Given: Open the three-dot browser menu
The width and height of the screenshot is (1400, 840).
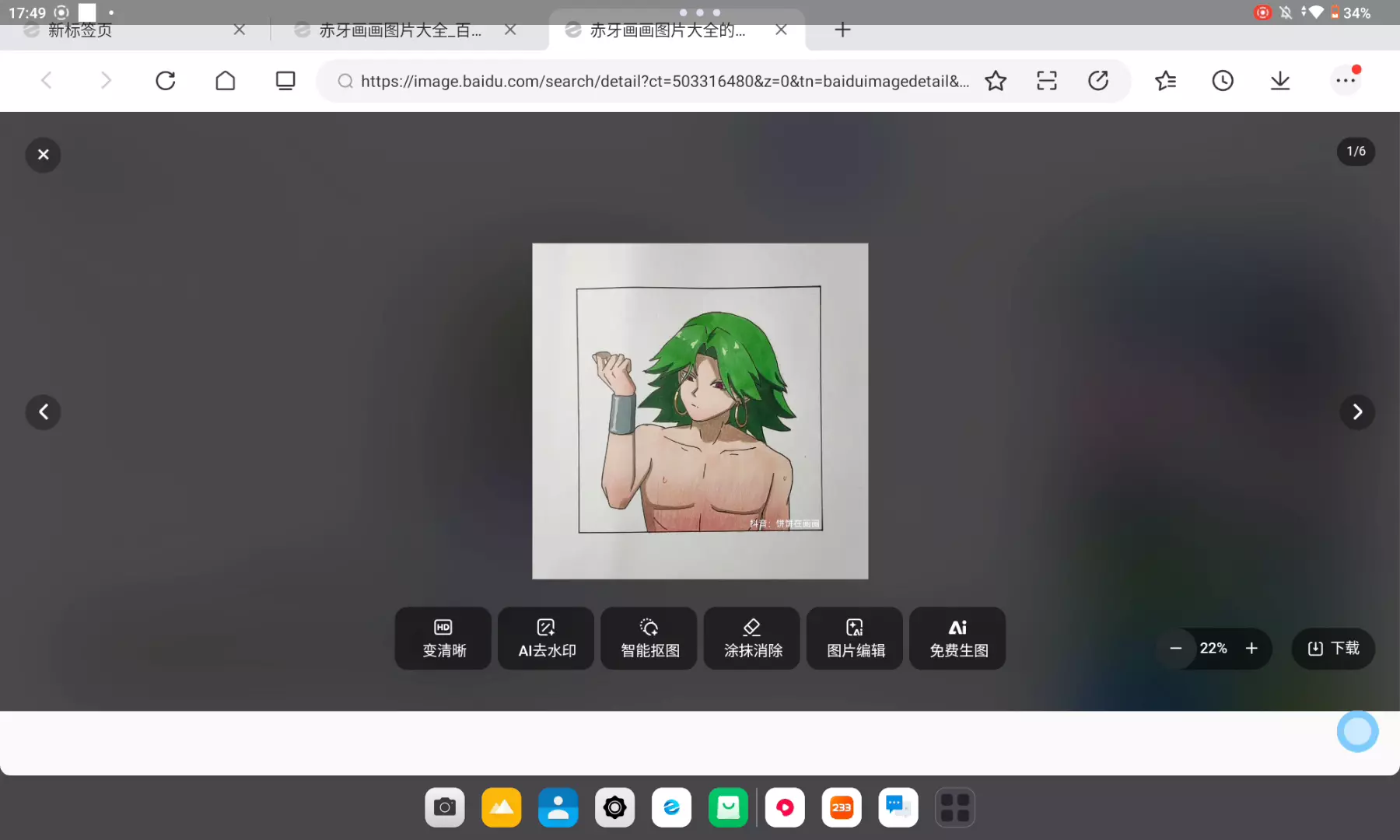Looking at the screenshot, I should pos(1345,81).
